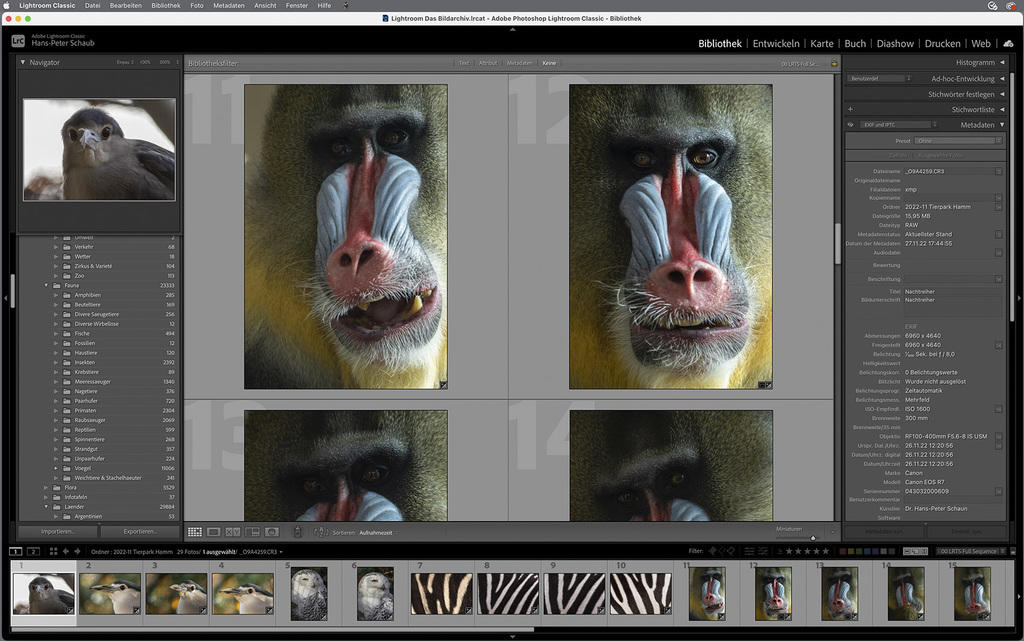Image resolution: width=1024 pixels, height=641 pixels.
Task: Toggle filmstrip filter switch at far right
Action: 1013,552
